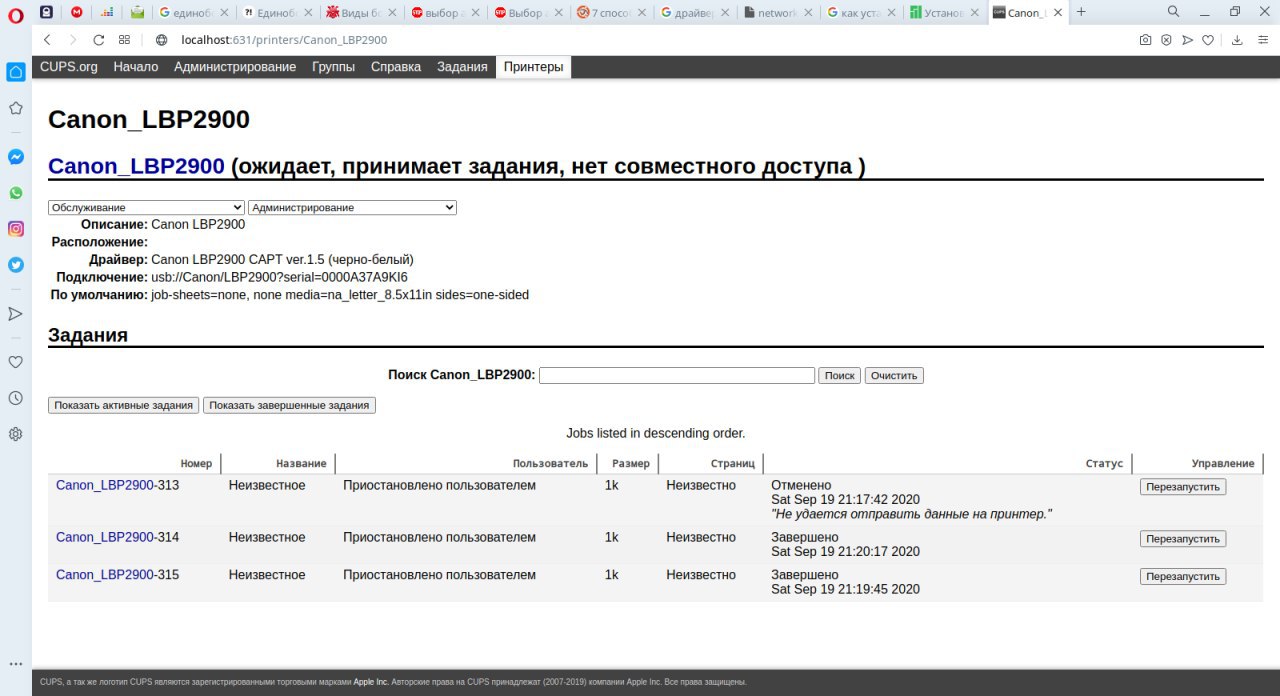Click the three-dot sidebar setup icon

pos(15,663)
